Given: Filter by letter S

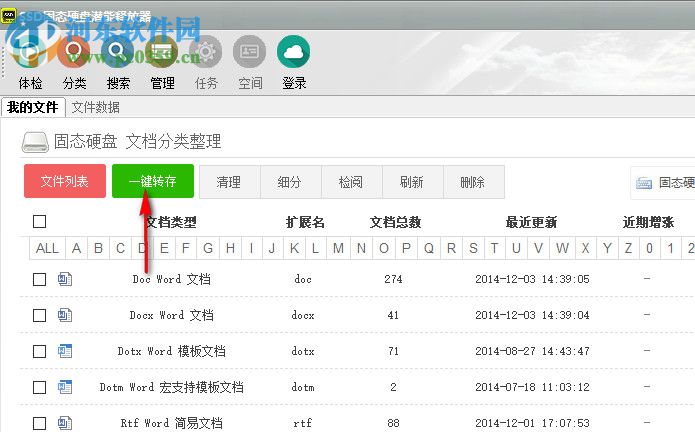Looking at the screenshot, I should pyautogui.click(x=473, y=248).
